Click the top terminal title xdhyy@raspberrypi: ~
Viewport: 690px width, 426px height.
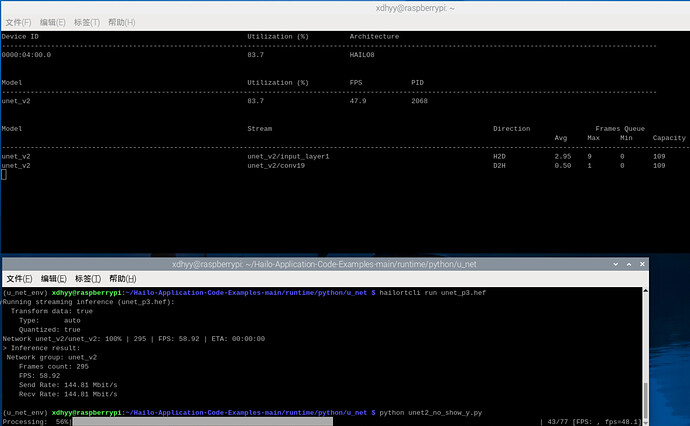coord(415,8)
